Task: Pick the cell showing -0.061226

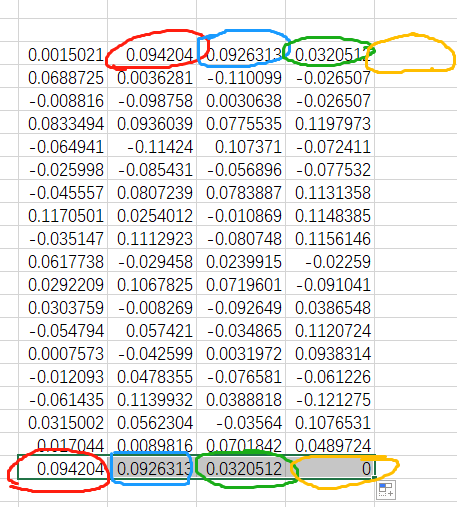Action: (330, 375)
